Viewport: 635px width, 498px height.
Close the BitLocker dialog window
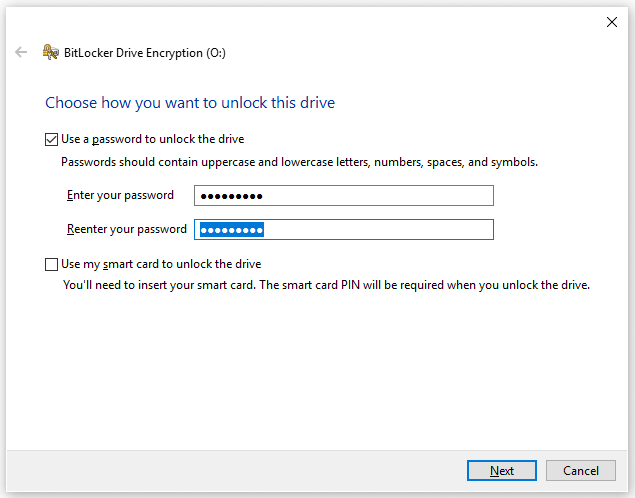click(612, 22)
